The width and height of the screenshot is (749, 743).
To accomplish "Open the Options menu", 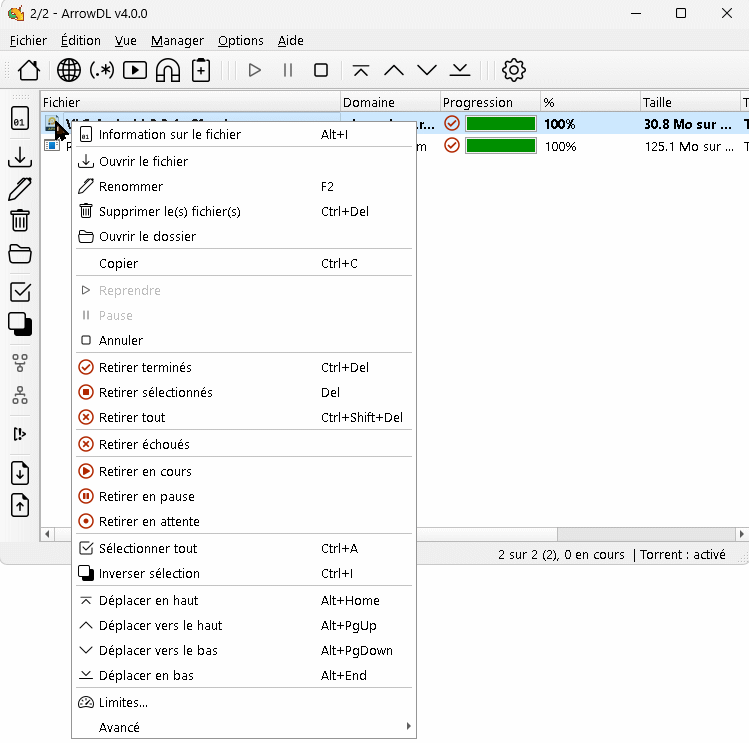I will 241,41.
